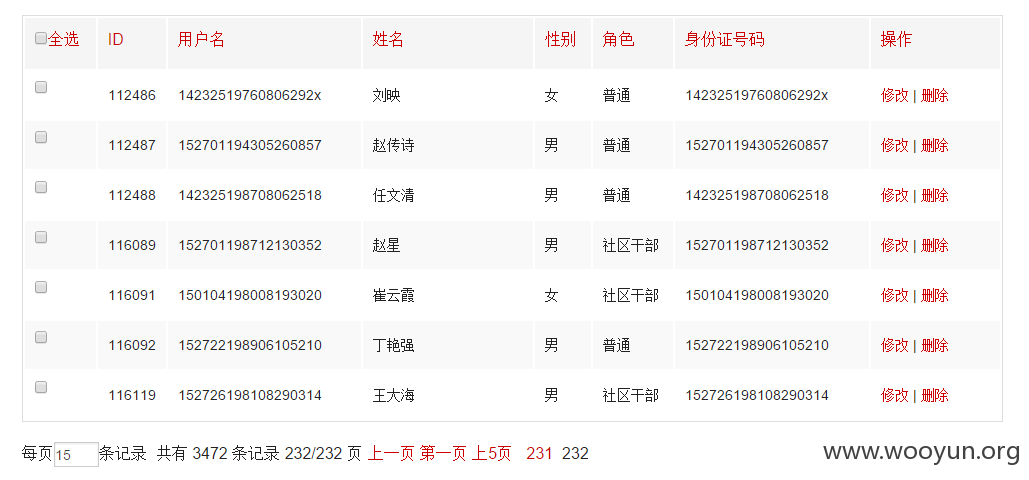Click the ID column header
The width and height of the screenshot is (1029, 480).
pos(116,39)
